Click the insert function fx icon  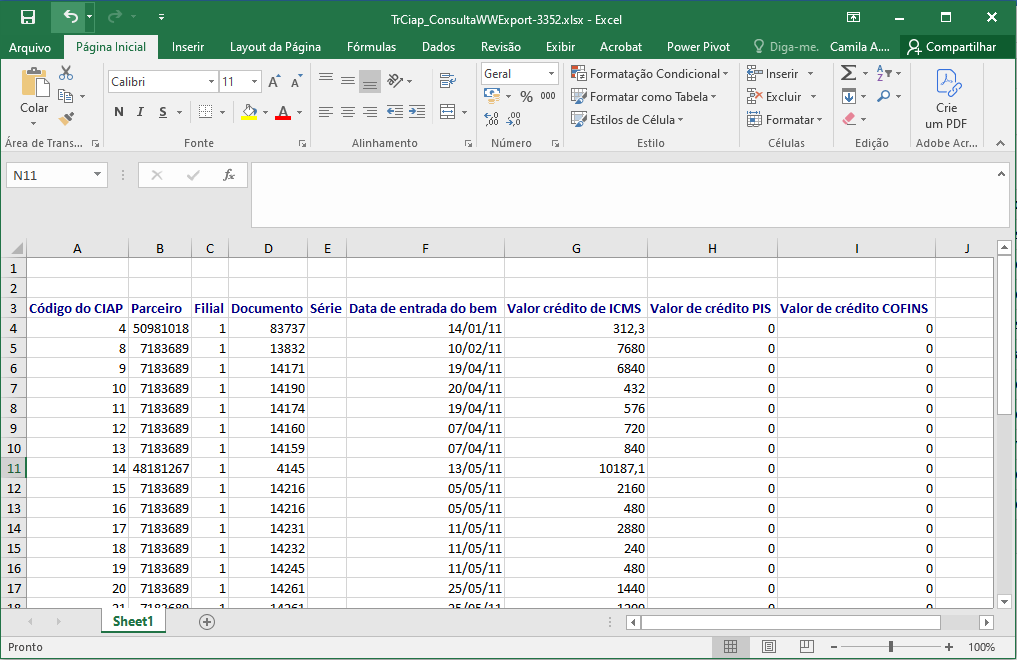(x=229, y=175)
